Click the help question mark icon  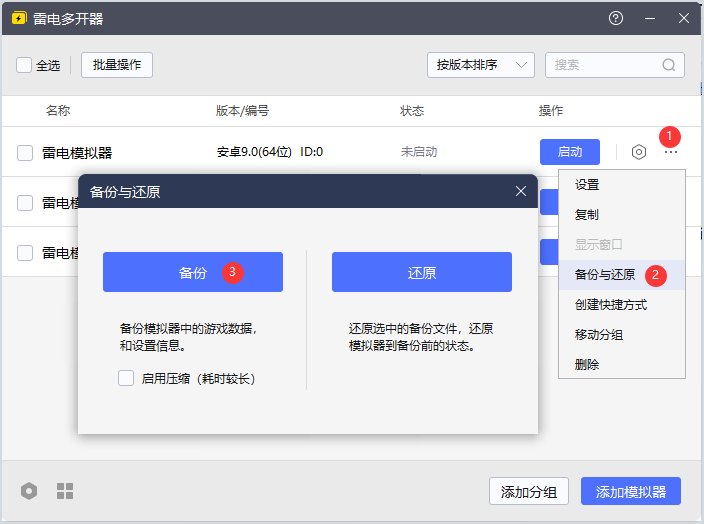[616, 18]
